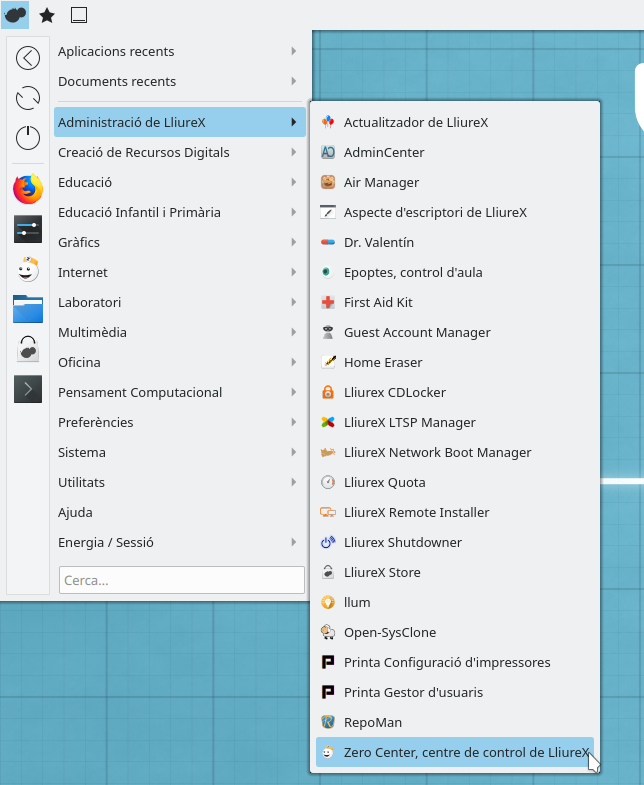Expand the Oficina submenu arrow
Image resolution: width=644 pixels, height=785 pixels.
tap(293, 362)
